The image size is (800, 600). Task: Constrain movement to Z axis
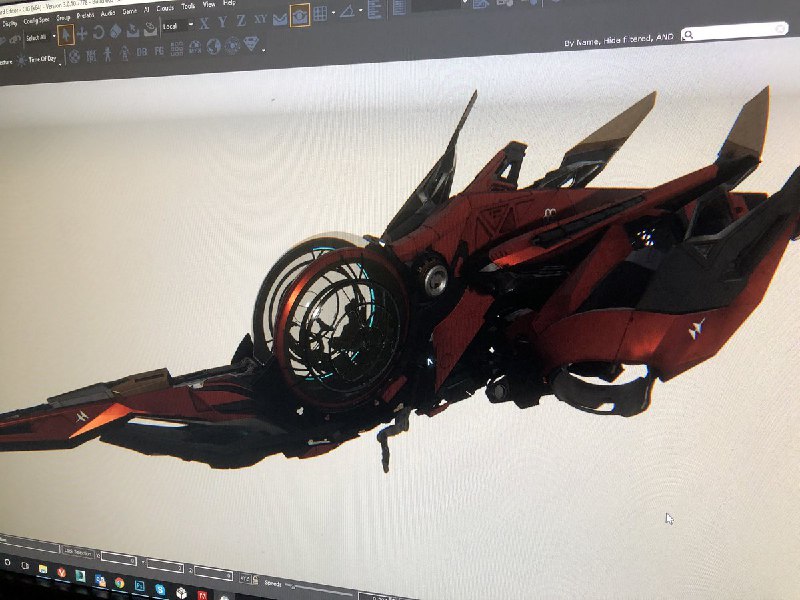click(x=241, y=21)
